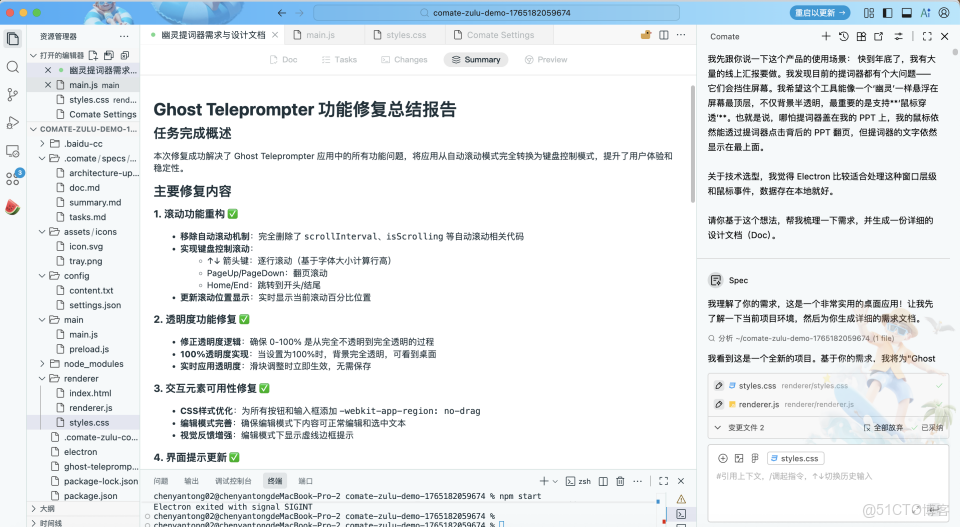
Task: Open the account profile icon
Action: pyautogui.click(x=944, y=12)
